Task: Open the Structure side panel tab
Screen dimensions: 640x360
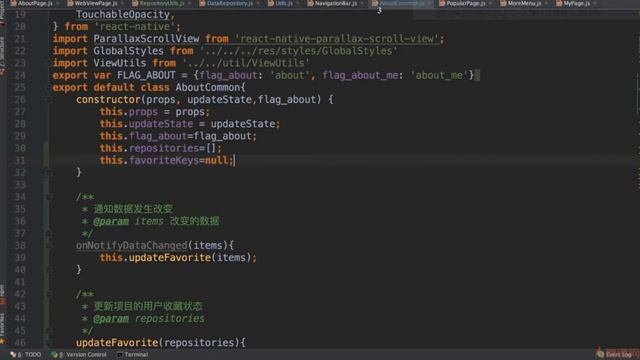Action: (x=3, y=56)
